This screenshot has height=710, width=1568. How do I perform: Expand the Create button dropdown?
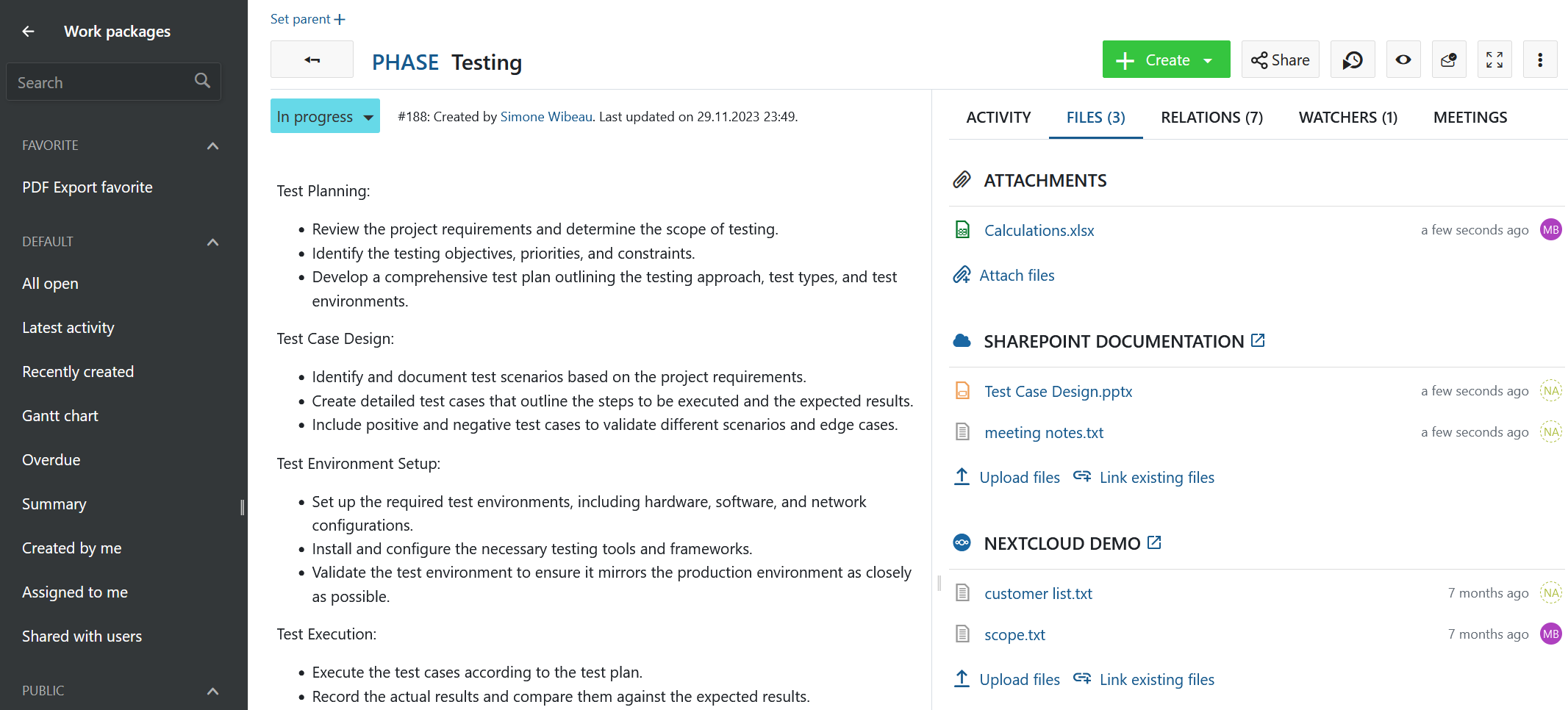point(1208,60)
